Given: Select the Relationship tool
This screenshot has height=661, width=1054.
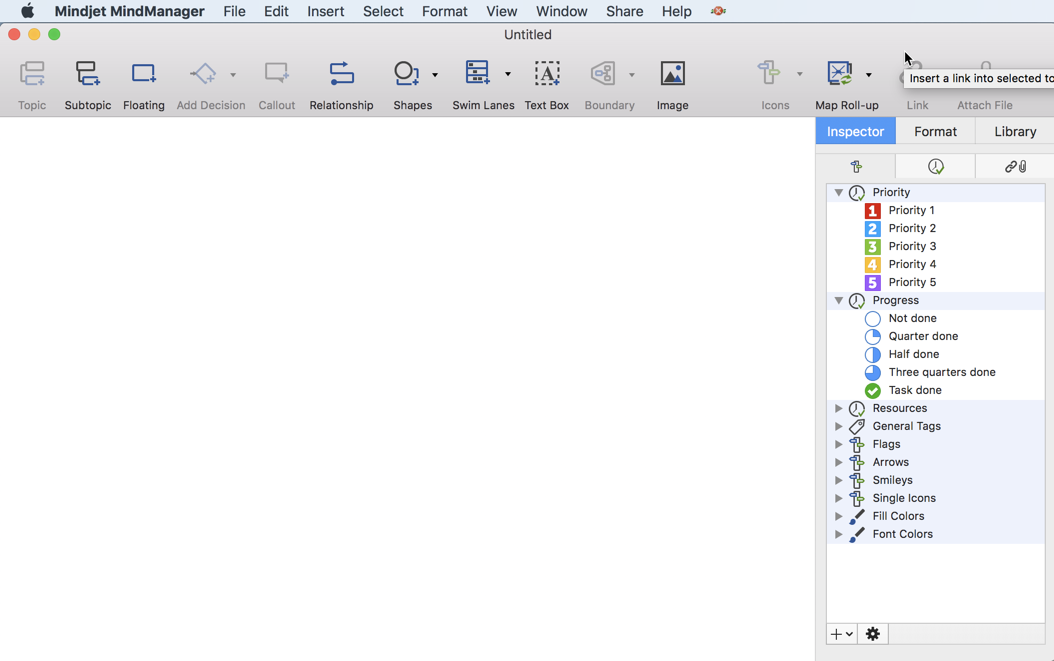Looking at the screenshot, I should [341, 74].
